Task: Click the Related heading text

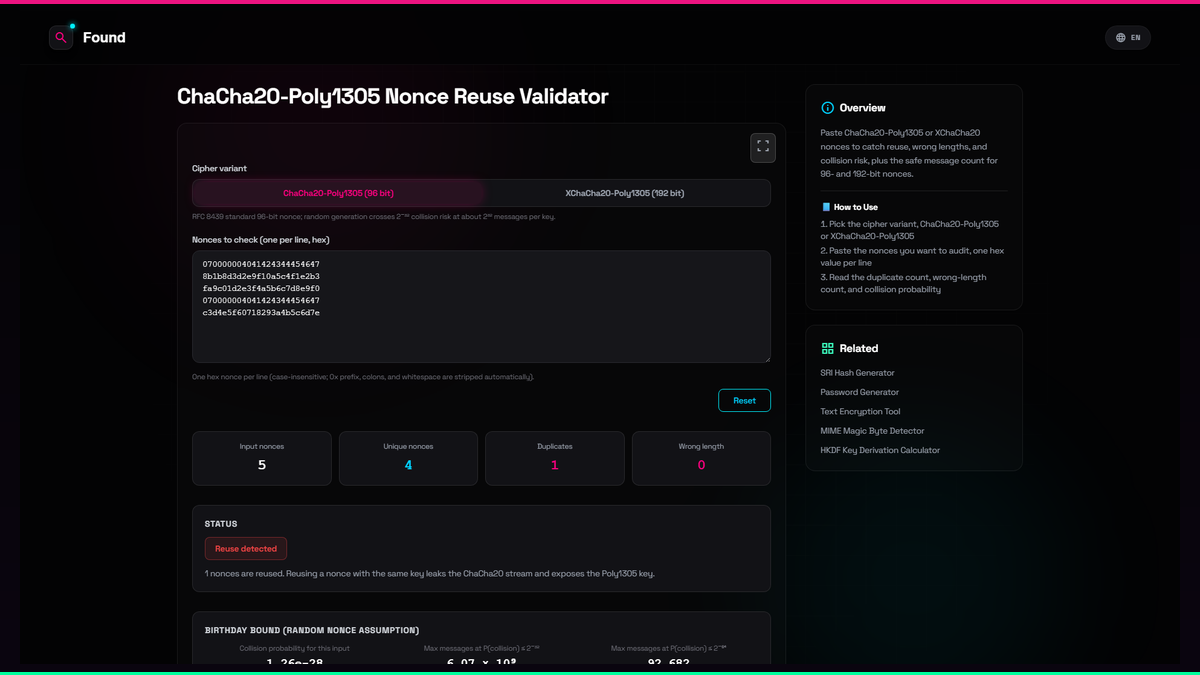Action: pos(859,348)
